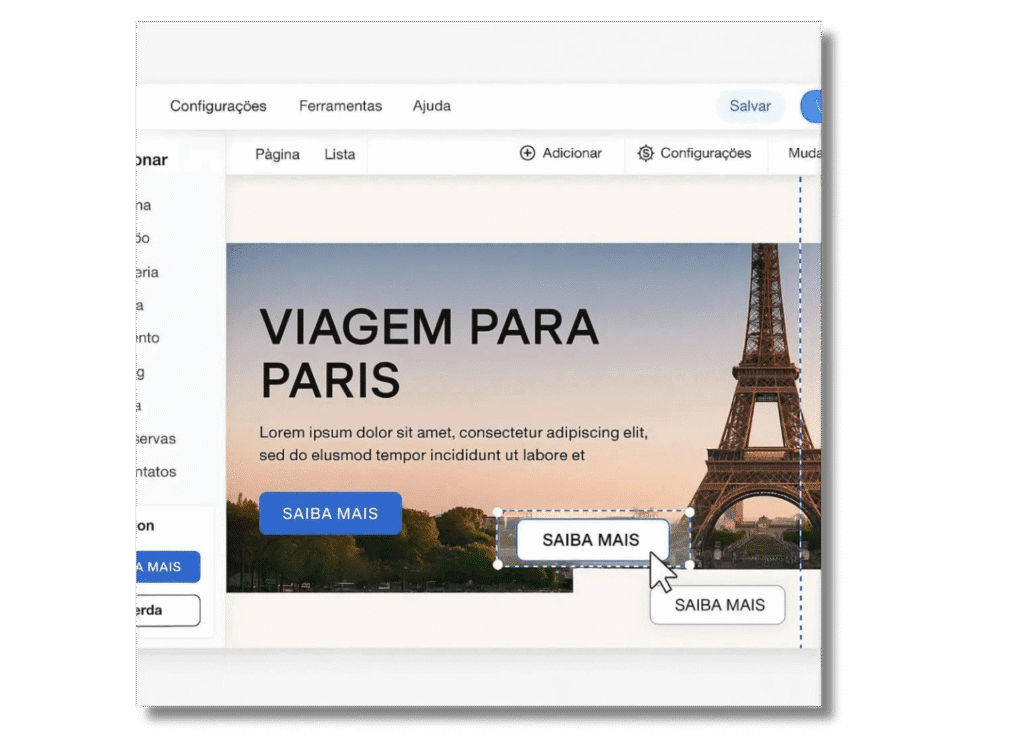Click the top-right resize handle of the selection

[x=690, y=512]
